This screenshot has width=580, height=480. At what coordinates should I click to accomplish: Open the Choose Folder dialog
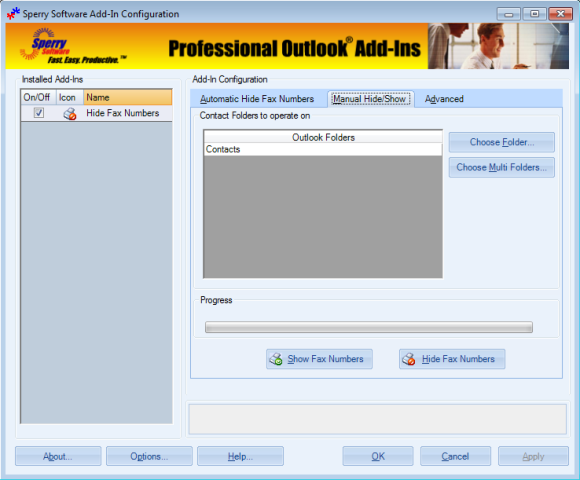[502, 142]
